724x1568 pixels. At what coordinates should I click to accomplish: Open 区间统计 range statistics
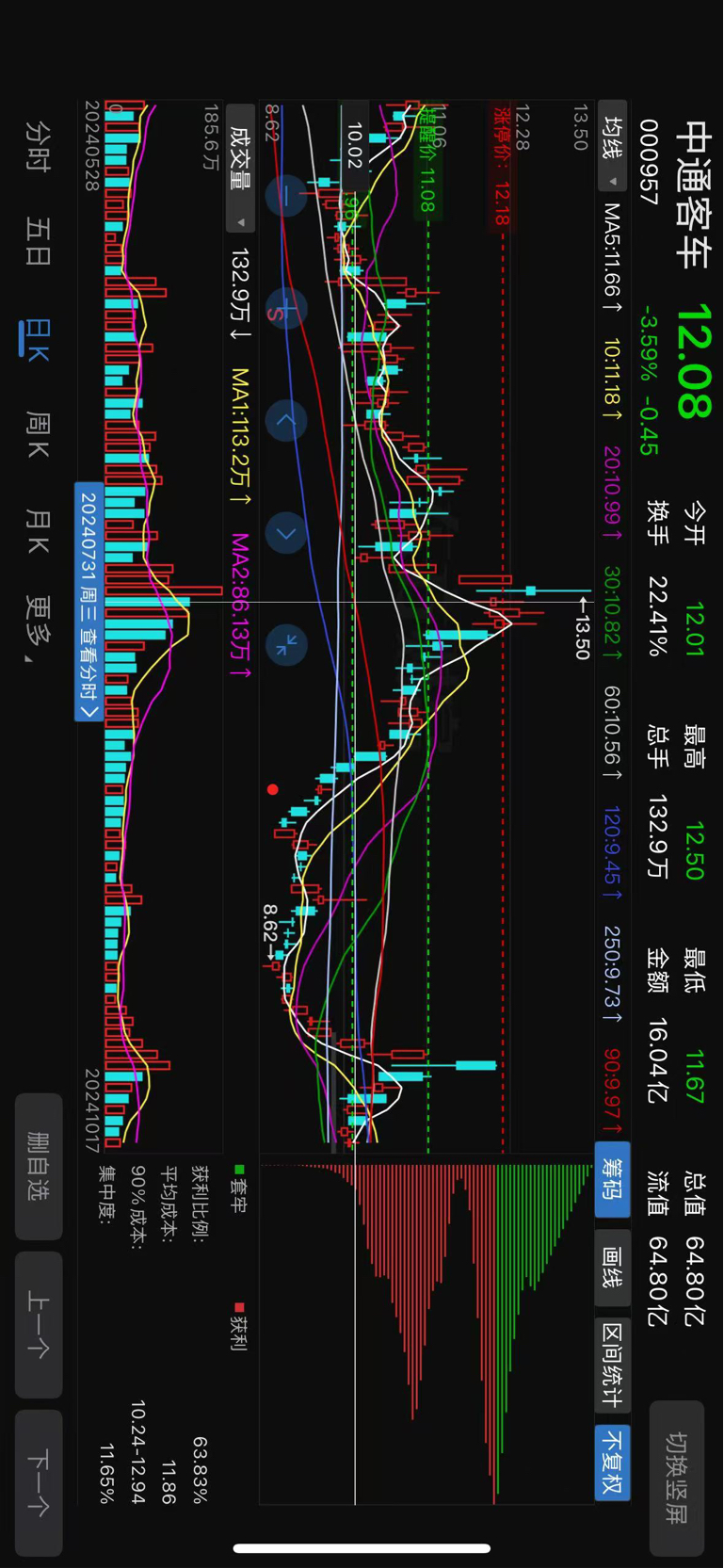pyautogui.click(x=613, y=1365)
